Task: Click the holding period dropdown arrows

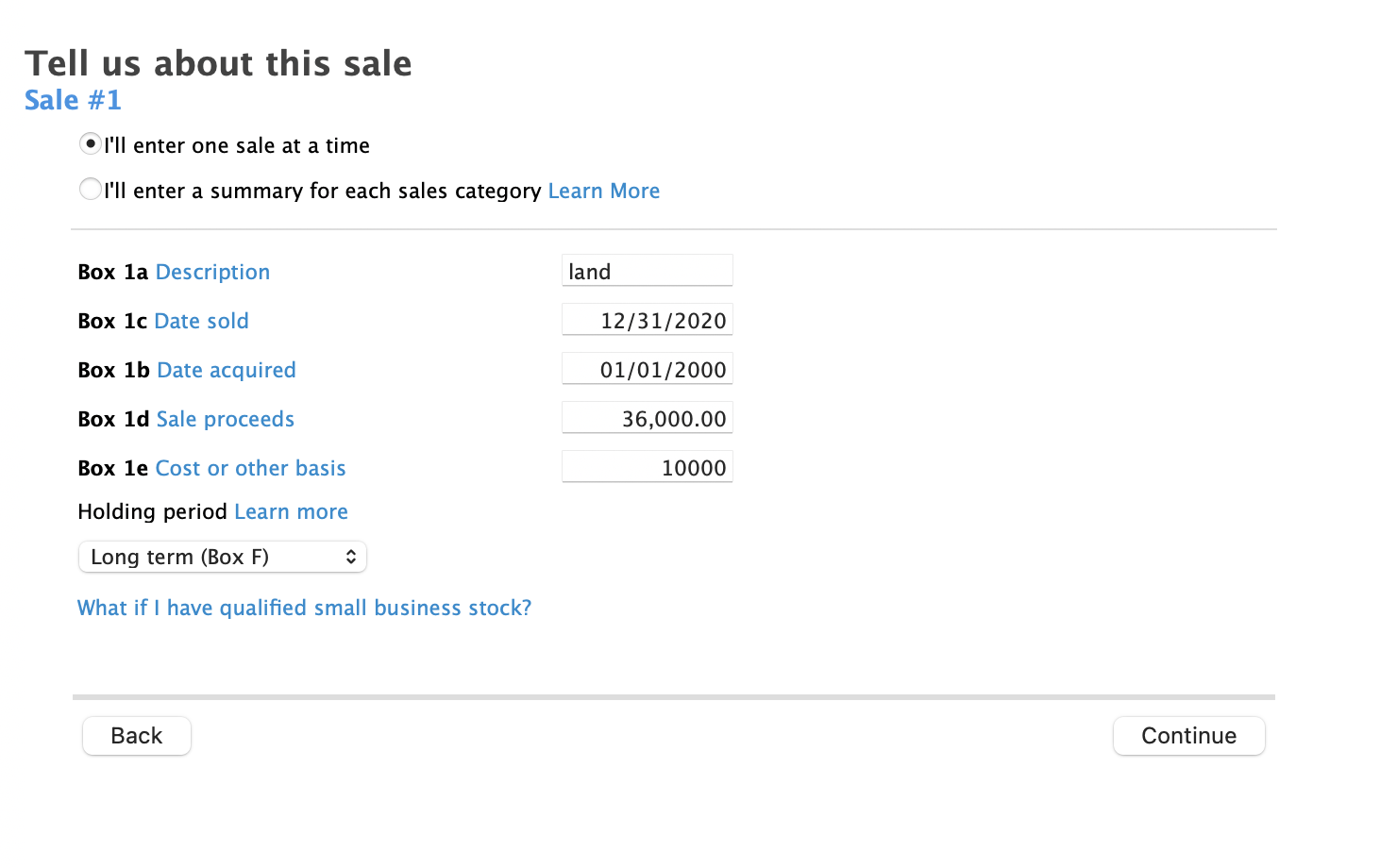Action: [351, 557]
